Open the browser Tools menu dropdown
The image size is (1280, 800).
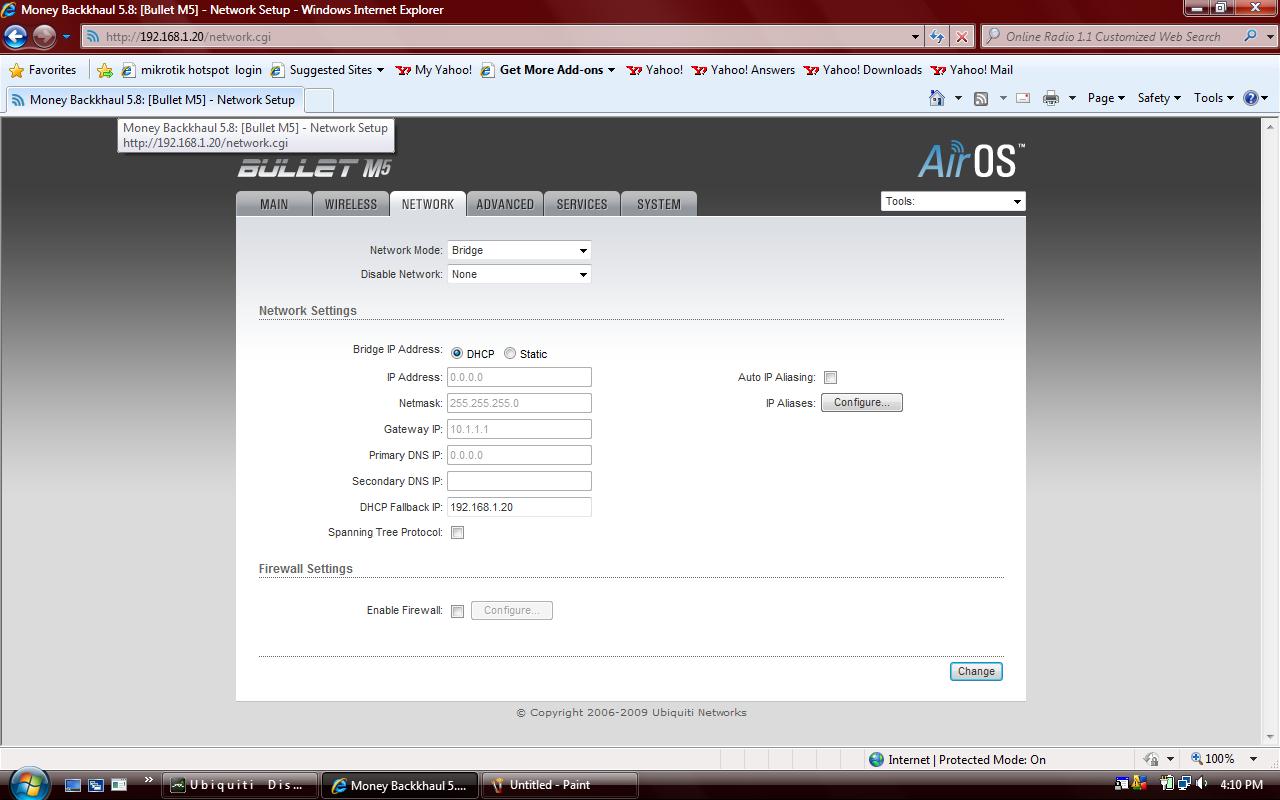(1214, 98)
